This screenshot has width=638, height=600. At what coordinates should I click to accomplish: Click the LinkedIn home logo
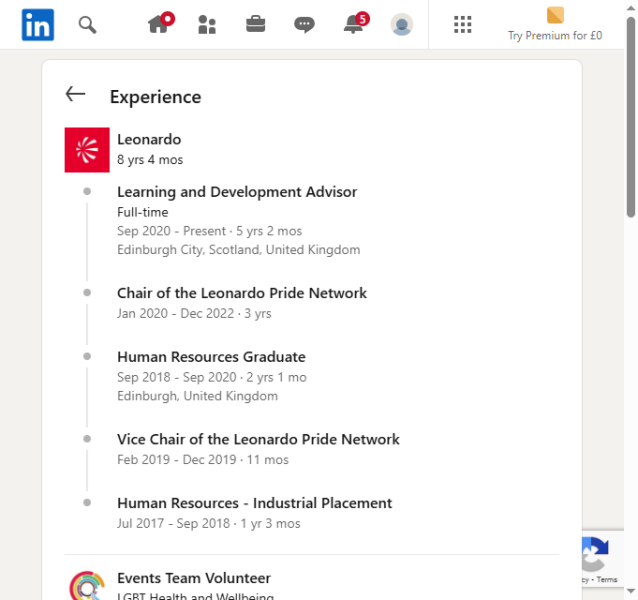(38, 25)
